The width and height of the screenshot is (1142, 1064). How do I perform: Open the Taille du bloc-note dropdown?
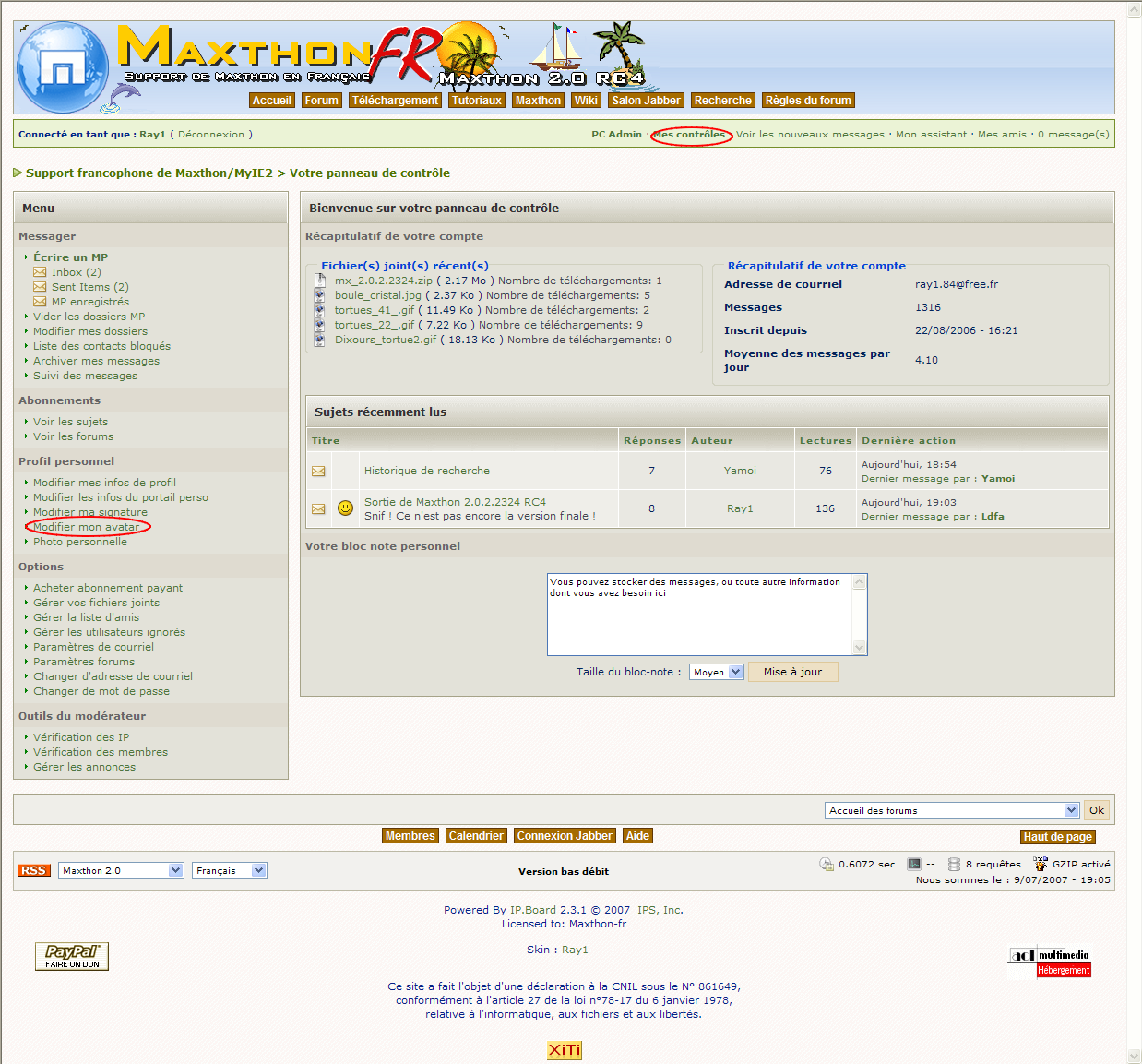[717, 673]
